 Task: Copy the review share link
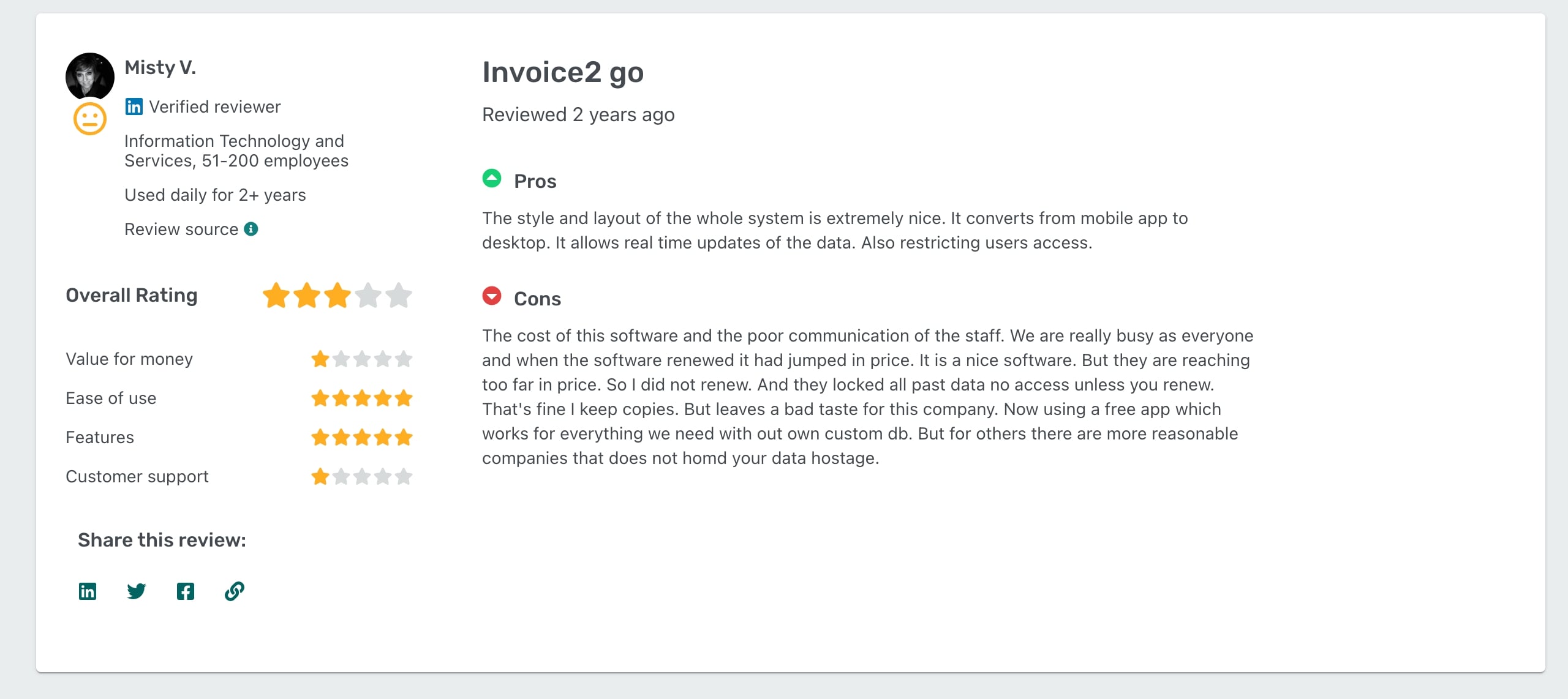click(235, 591)
